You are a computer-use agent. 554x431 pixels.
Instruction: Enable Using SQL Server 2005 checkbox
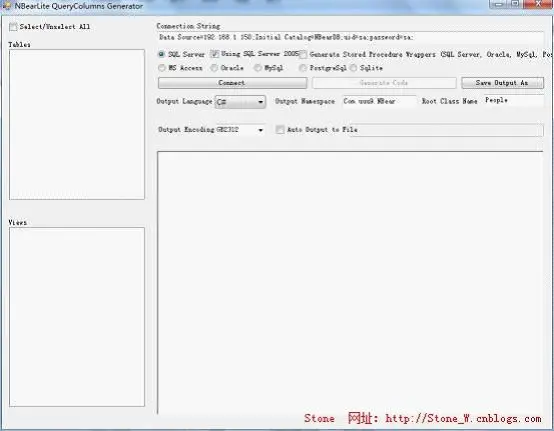(x=214, y=54)
